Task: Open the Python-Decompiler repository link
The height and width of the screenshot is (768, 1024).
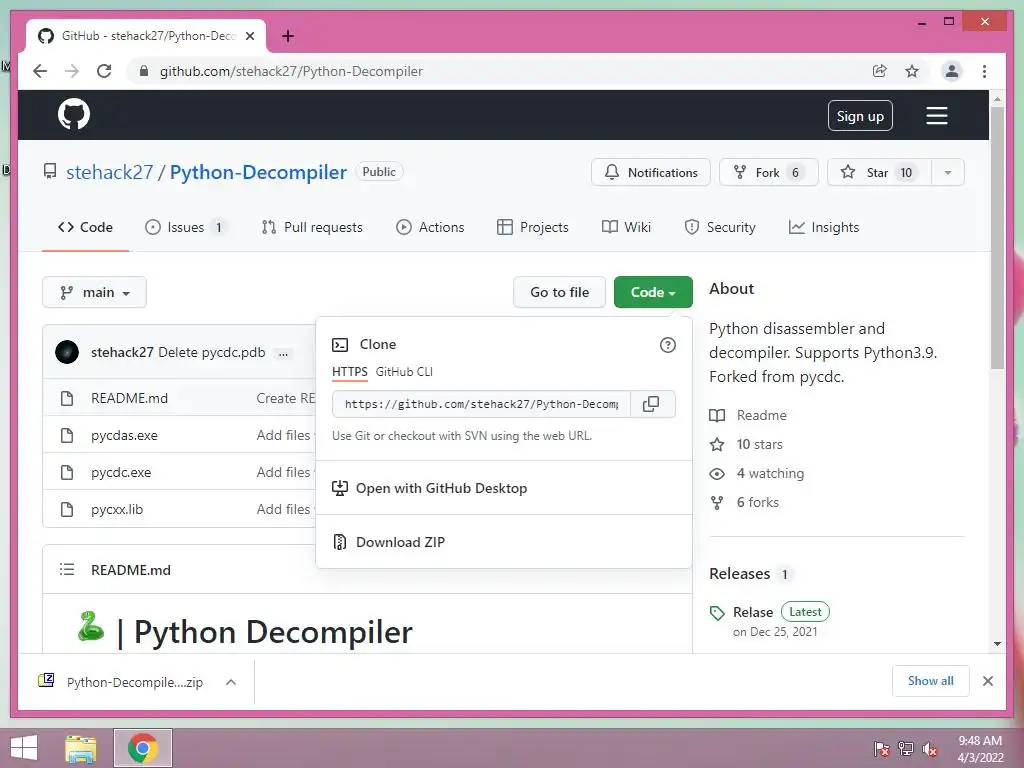Action: tap(258, 172)
